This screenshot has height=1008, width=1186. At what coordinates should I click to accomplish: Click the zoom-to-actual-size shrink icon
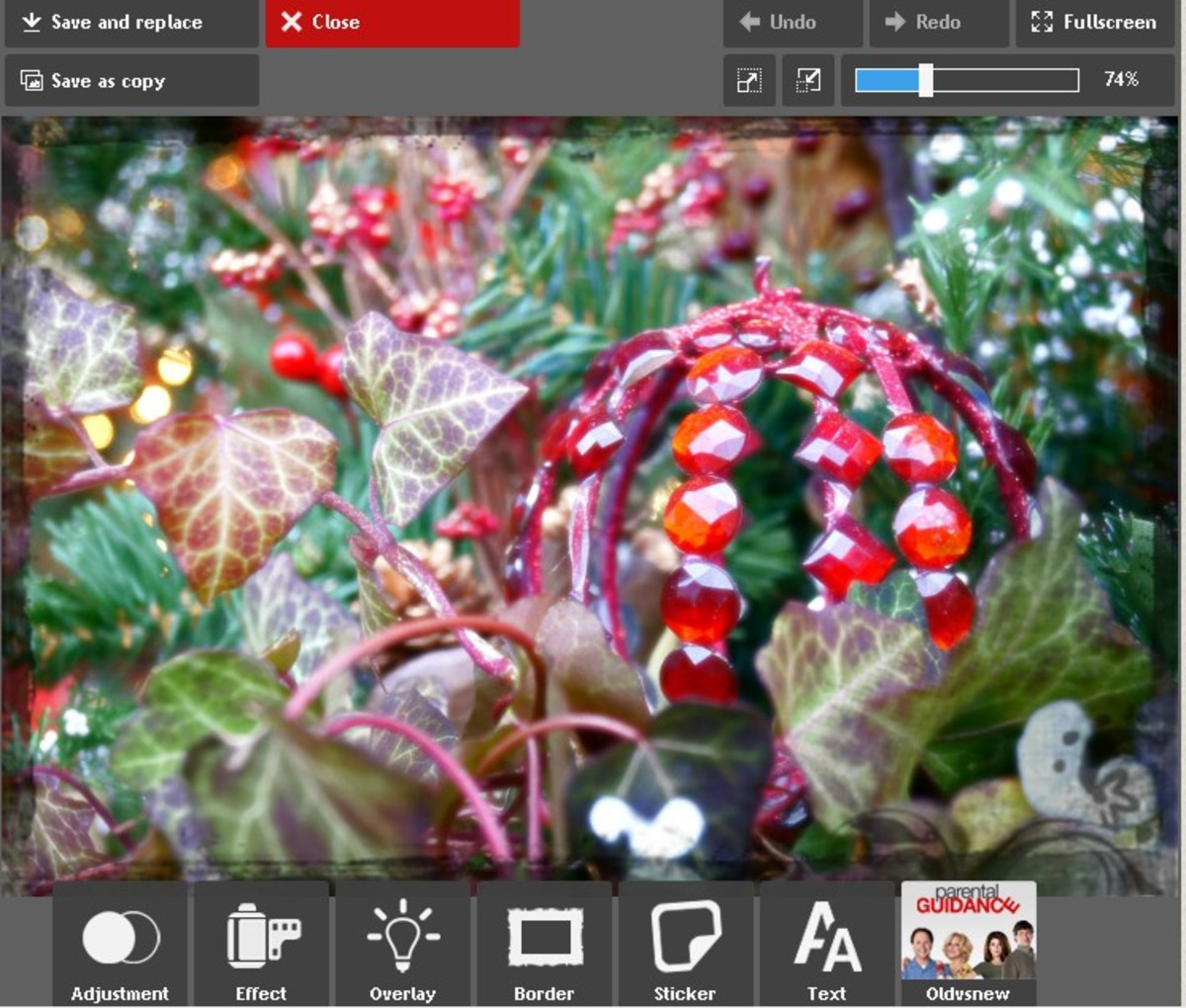pos(807,81)
